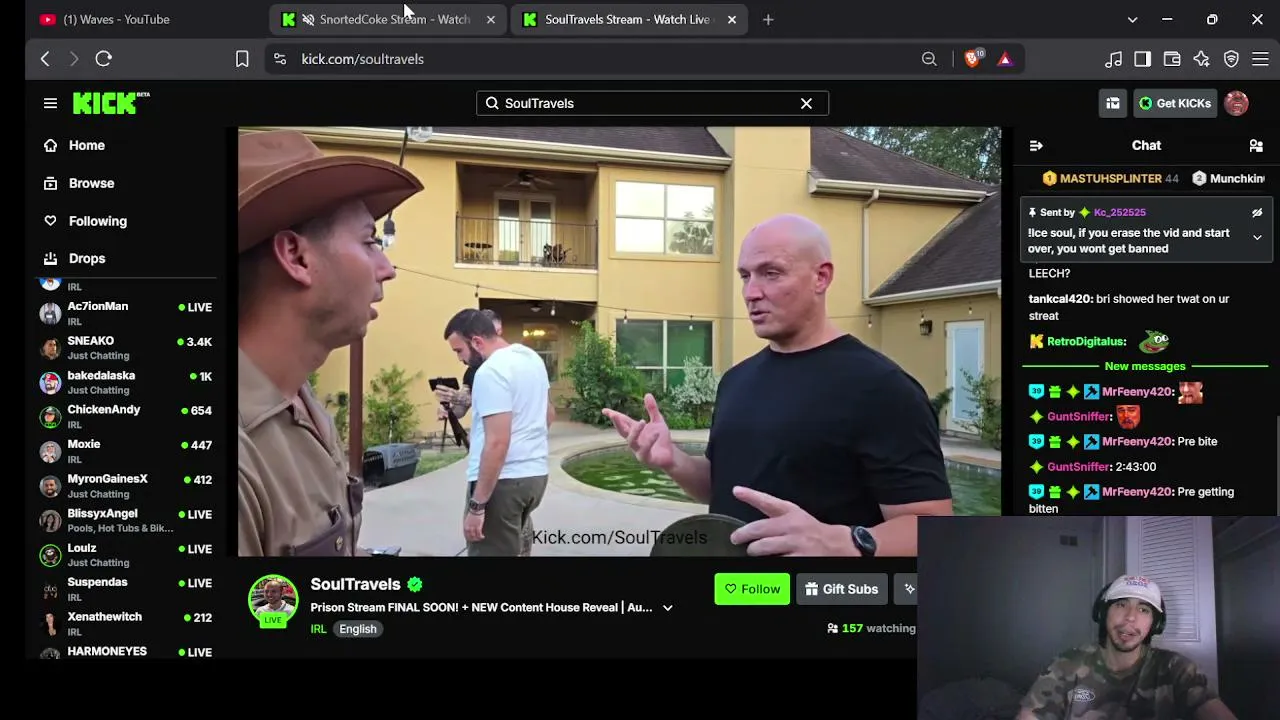Switch to the SnortedCoke Stream tab
Image resolution: width=1280 pixels, height=720 pixels.
pyautogui.click(x=390, y=19)
